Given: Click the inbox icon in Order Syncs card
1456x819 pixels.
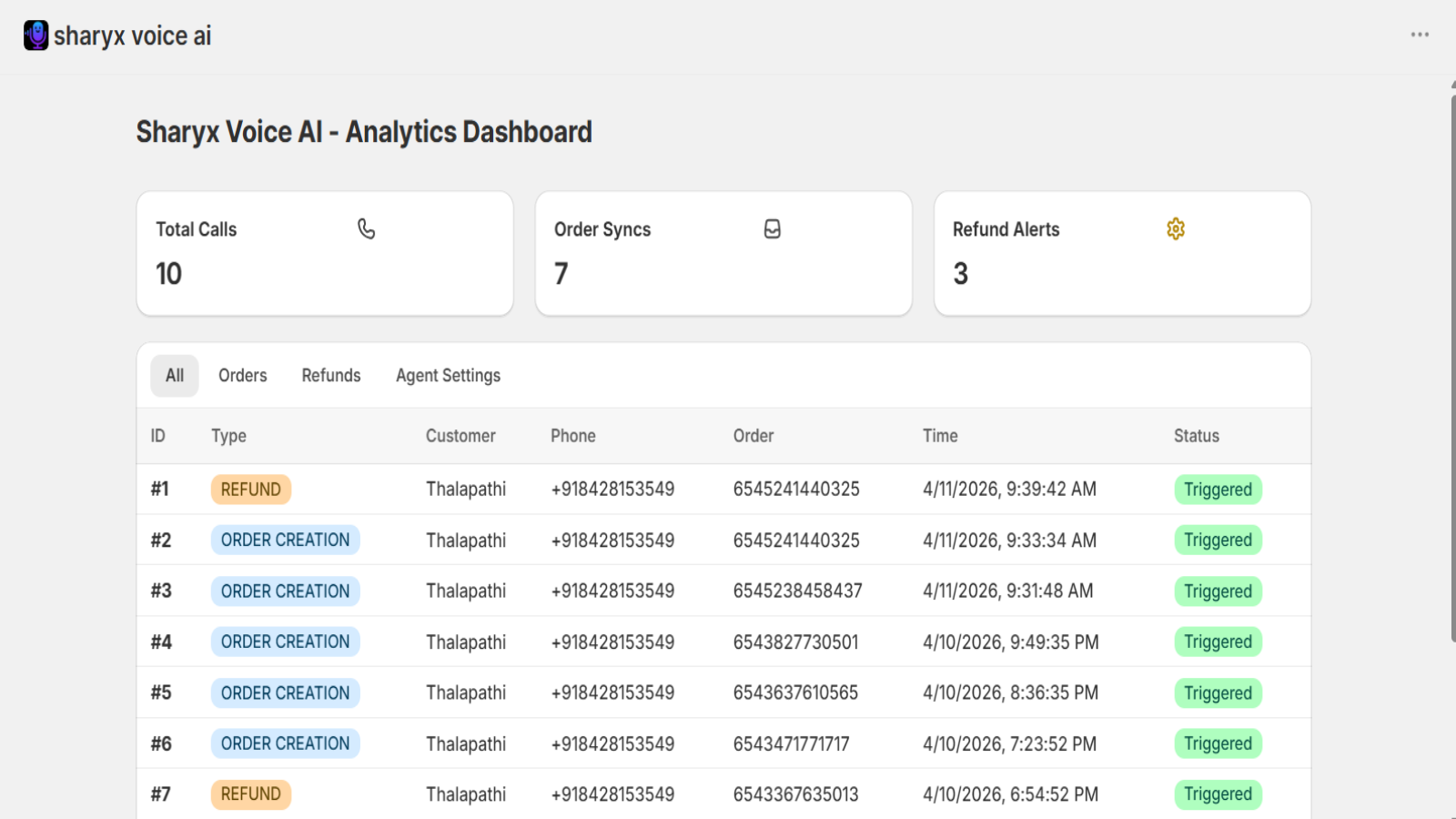Looking at the screenshot, I should 773,229.
